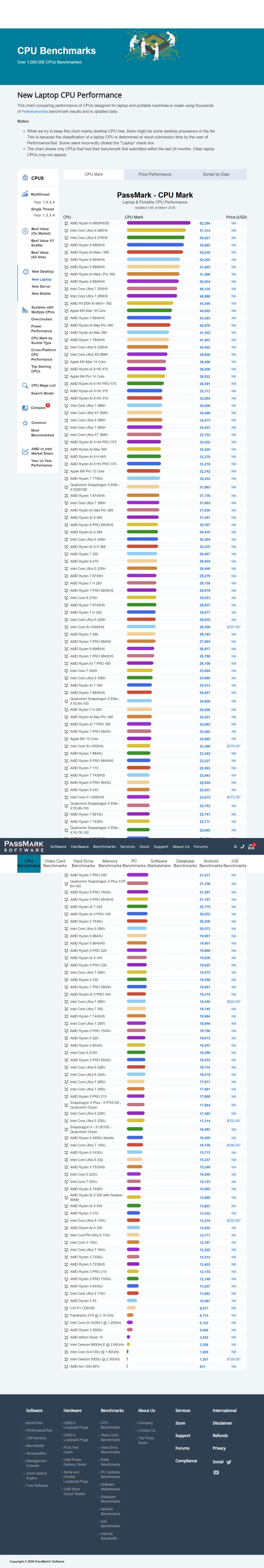Open the New Server link in sidebar
The height and width of the screenshot is (1568, 264).
click(41, 287)
